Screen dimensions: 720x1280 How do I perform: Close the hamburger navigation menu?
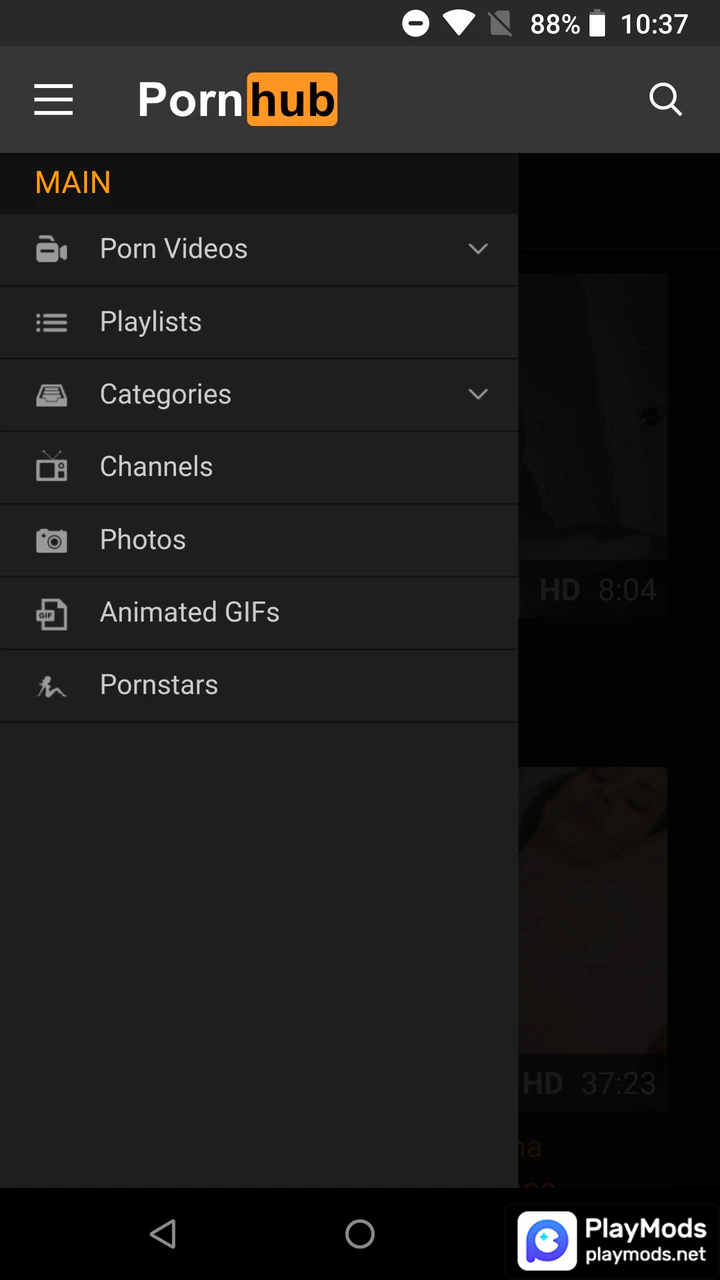[53, 100]
